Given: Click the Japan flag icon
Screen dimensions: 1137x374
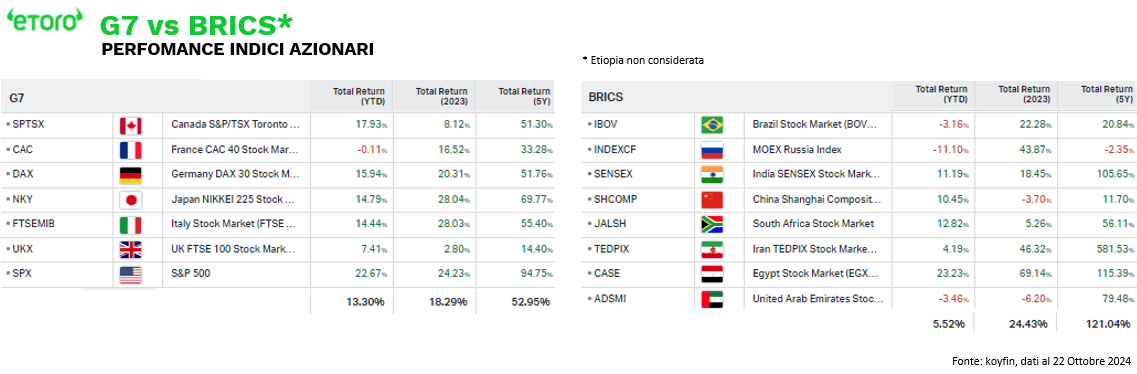Looking at the screenshot, I should [x=131, y=199].
